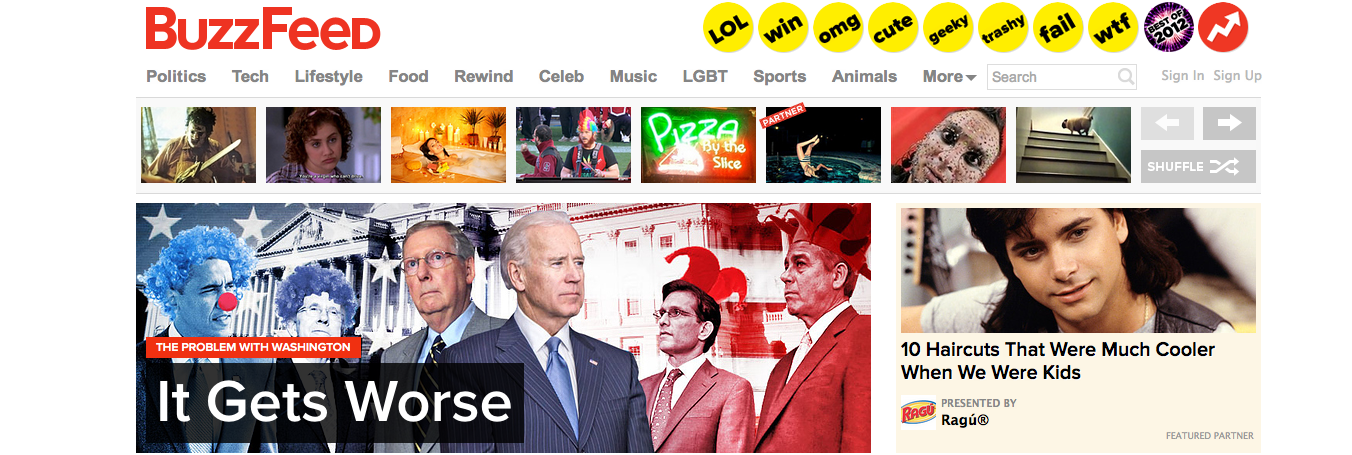Open the geeky badge feed

949,28
